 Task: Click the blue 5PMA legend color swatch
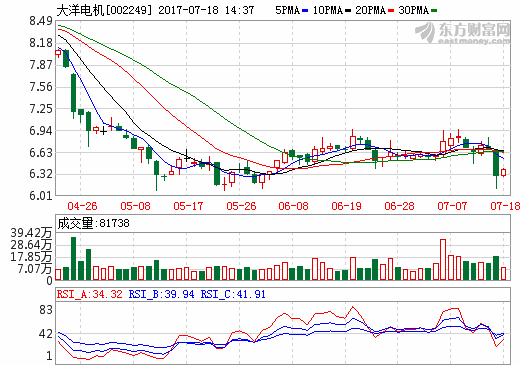(305, 11)
